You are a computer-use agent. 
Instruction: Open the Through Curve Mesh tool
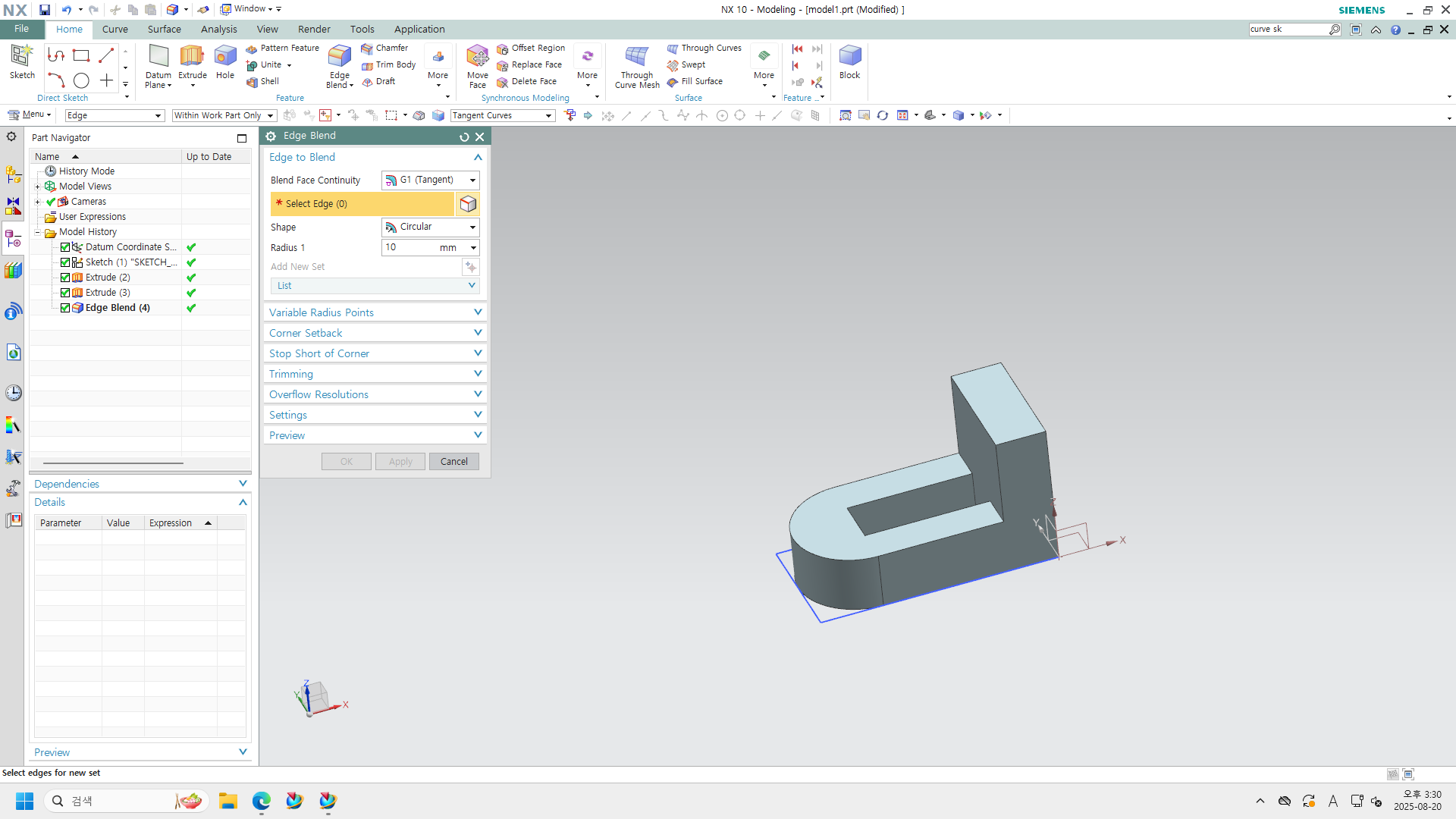636,57
